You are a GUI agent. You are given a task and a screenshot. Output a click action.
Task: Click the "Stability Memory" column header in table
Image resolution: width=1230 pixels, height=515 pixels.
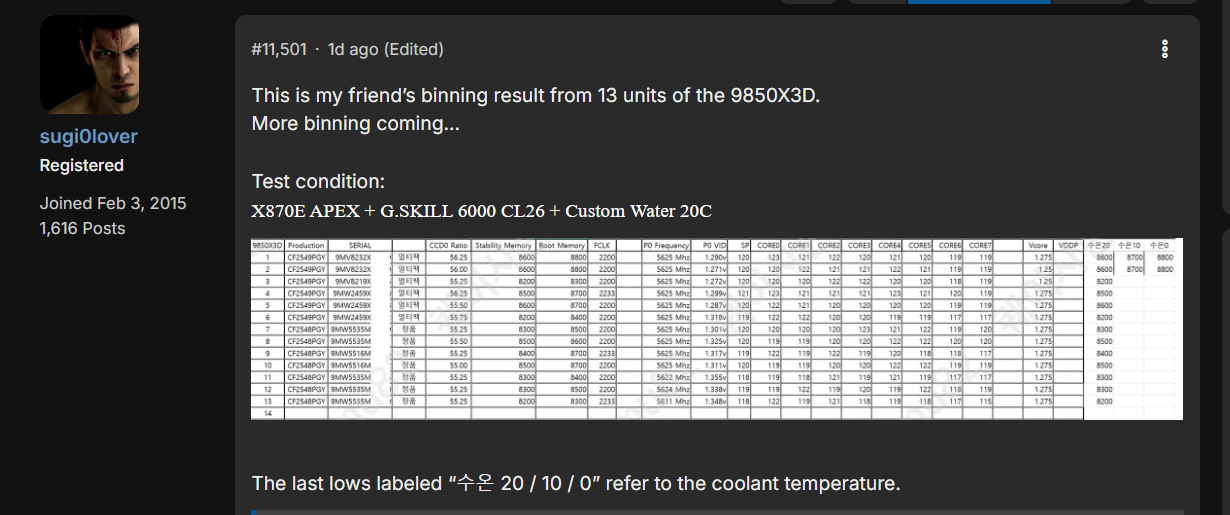point(503,245)
